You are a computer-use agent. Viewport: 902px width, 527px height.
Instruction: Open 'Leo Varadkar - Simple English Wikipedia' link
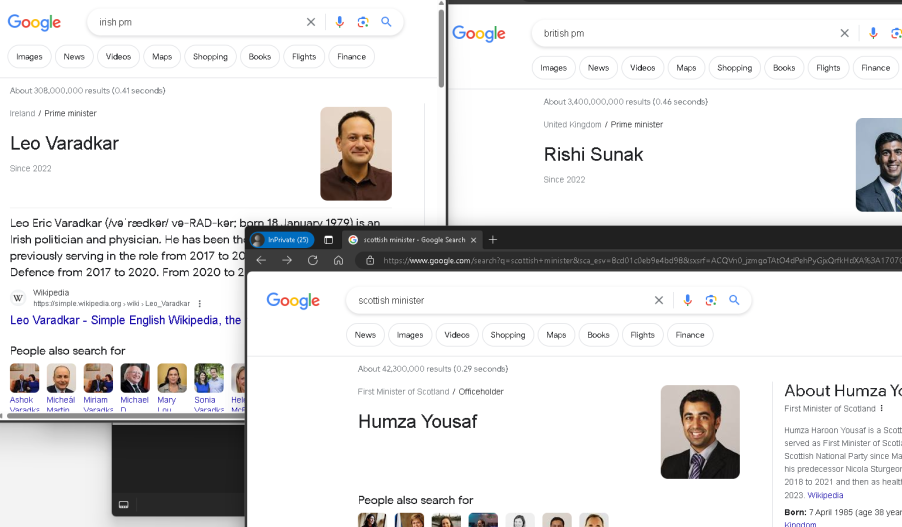tap(125, 320)
